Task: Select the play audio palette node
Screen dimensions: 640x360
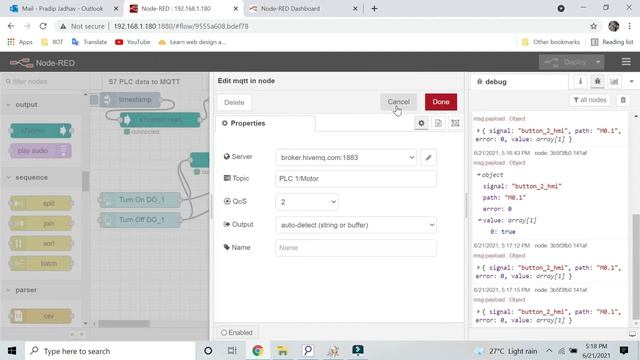Action: coord(40,151)
